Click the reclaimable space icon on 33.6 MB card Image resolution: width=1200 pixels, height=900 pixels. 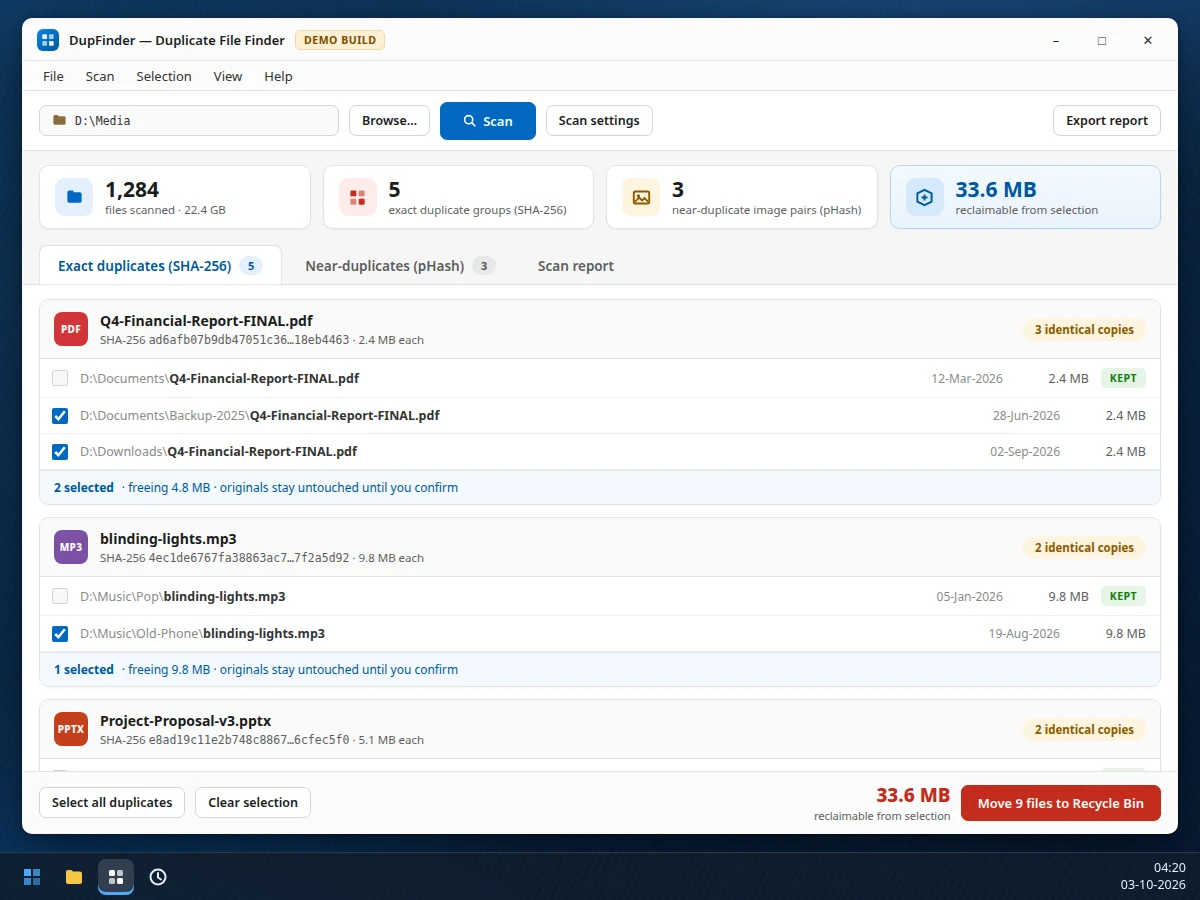point(925,197)
